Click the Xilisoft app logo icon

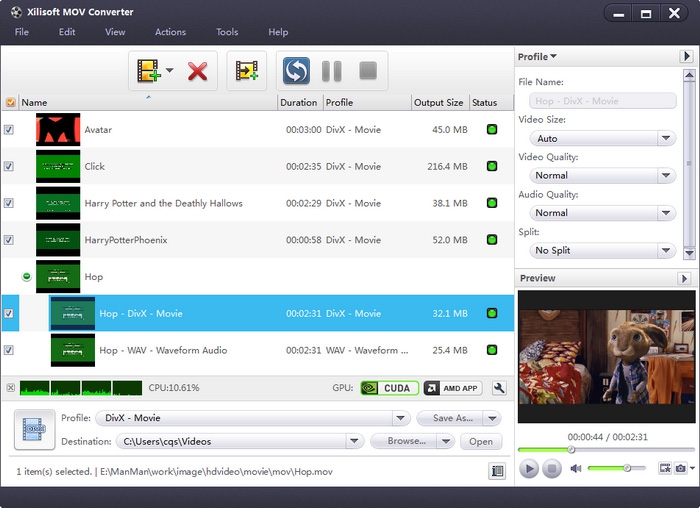point(16,12)
